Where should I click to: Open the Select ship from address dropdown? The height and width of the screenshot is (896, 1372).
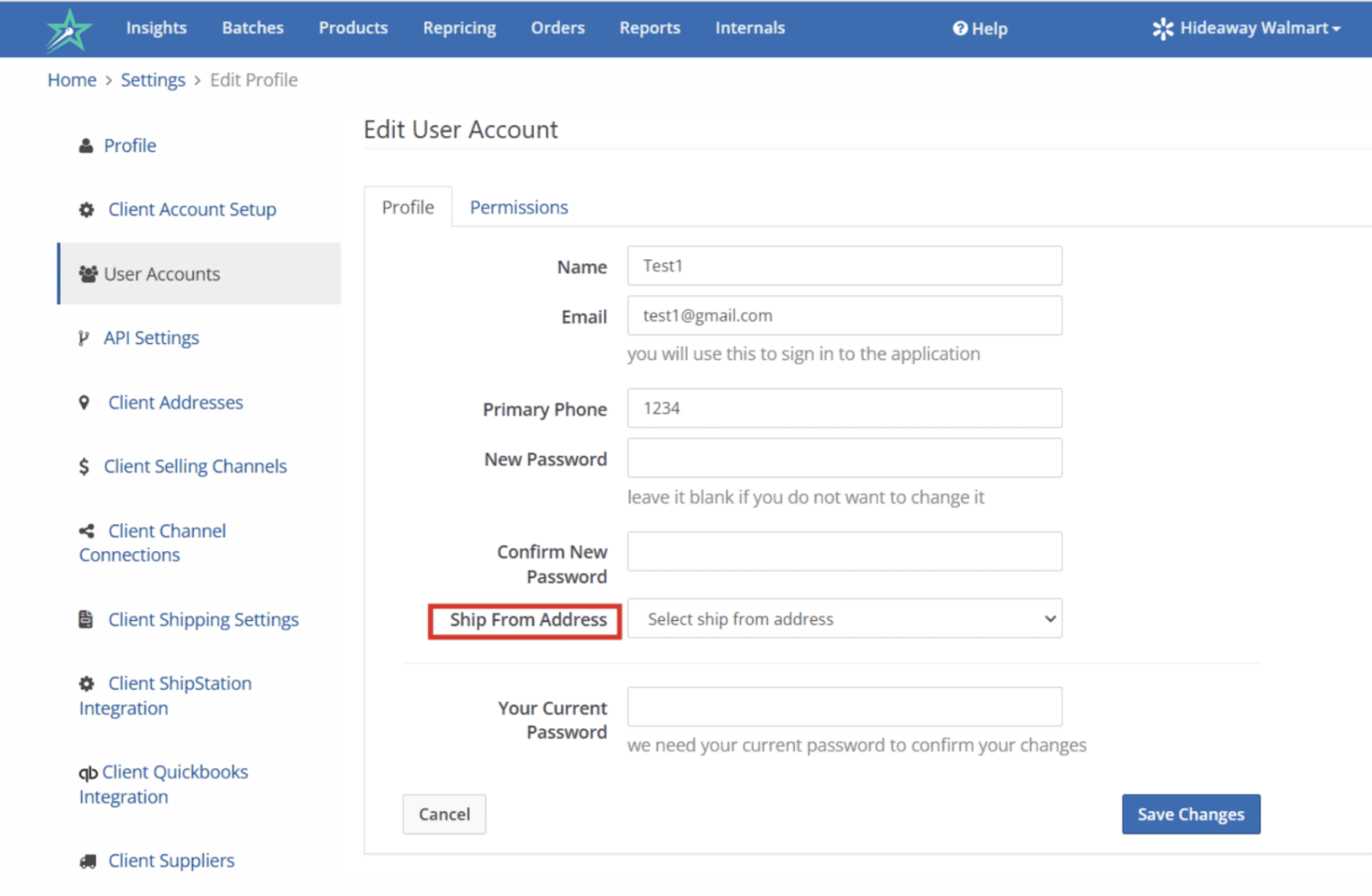(843, 618)
